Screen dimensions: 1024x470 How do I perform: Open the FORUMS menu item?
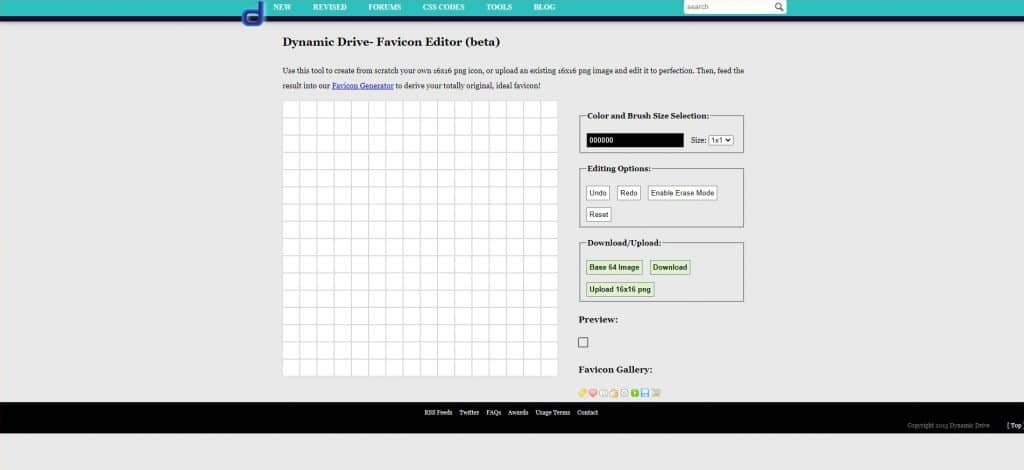click(384, 7)
